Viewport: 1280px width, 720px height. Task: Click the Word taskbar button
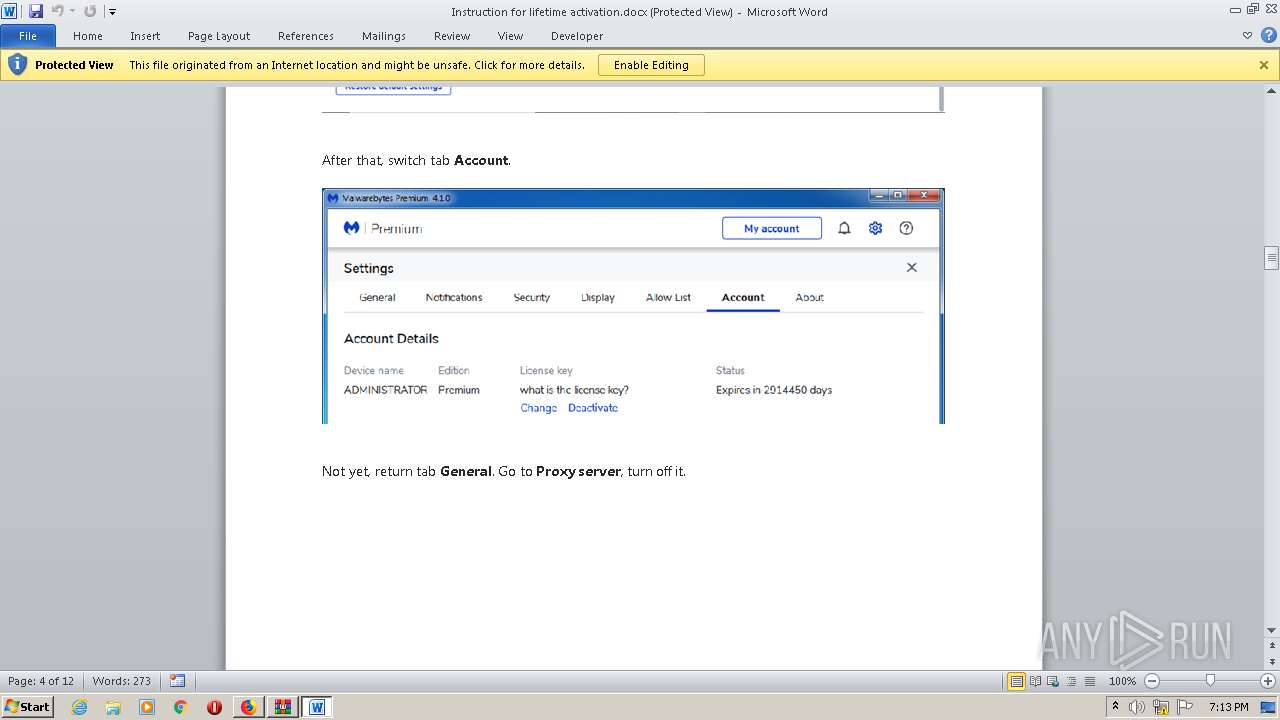pos(317,707)
